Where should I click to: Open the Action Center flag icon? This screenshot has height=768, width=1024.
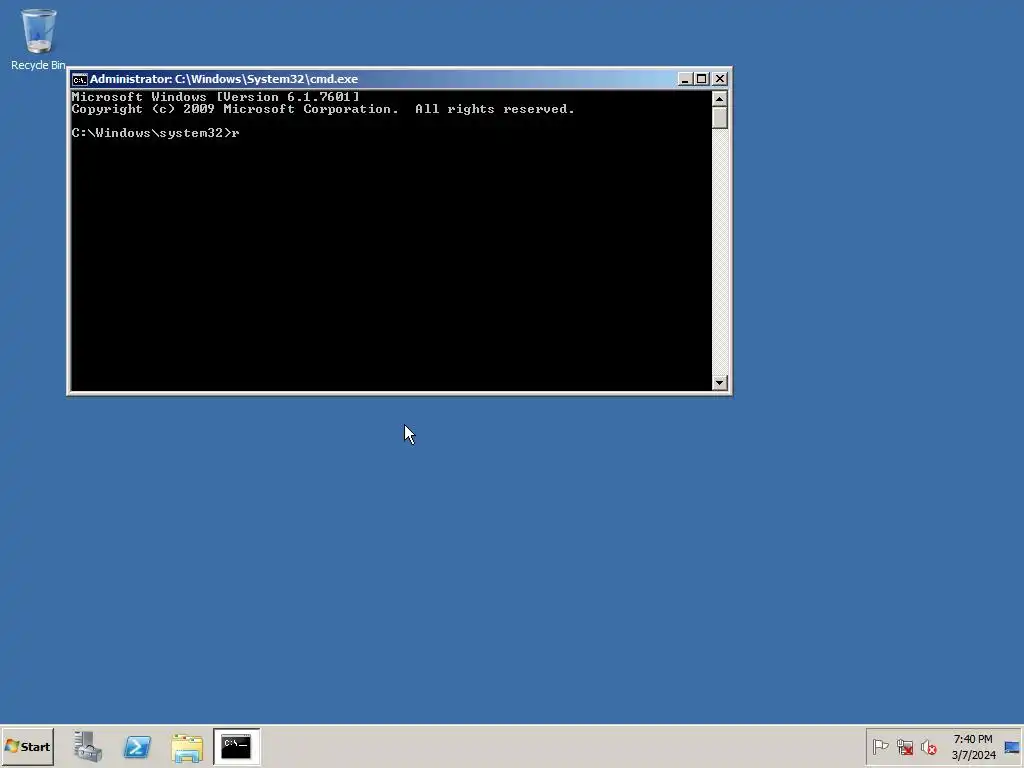880,746
